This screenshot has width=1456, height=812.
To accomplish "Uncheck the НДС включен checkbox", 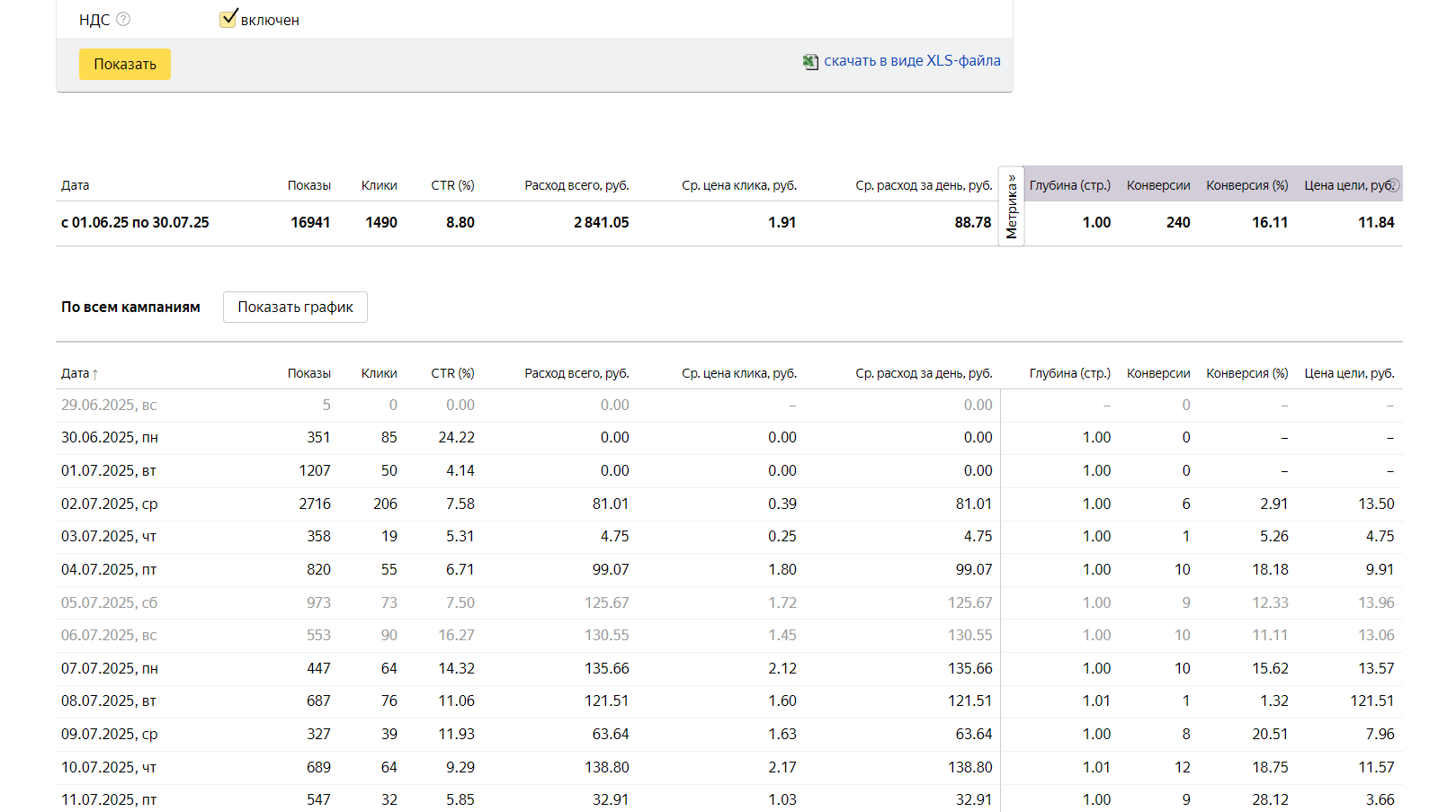I will pos(228,19).
